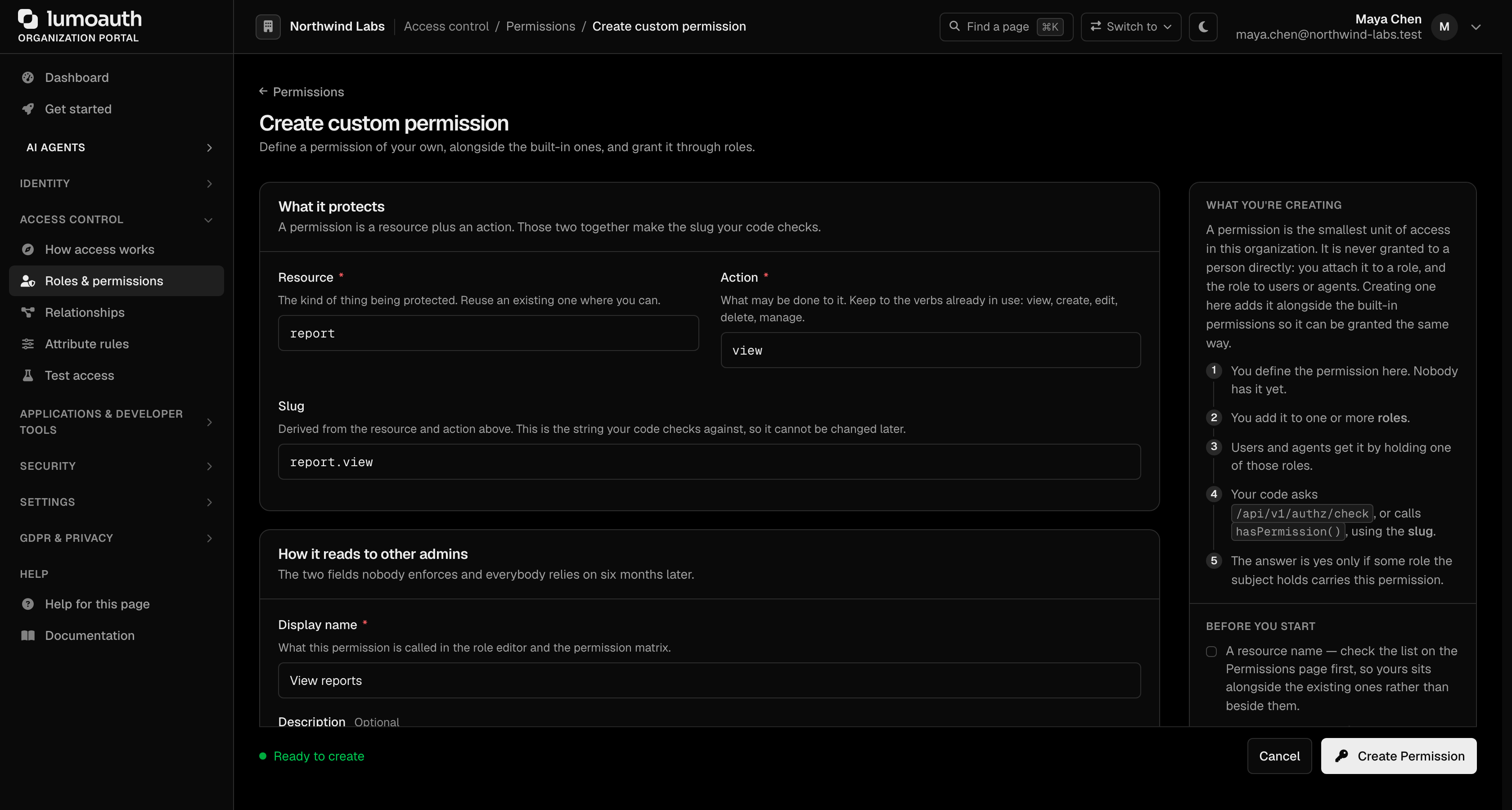Click the Create custom permission heading
Viewport: 1512px width, 810px height.
384,123
